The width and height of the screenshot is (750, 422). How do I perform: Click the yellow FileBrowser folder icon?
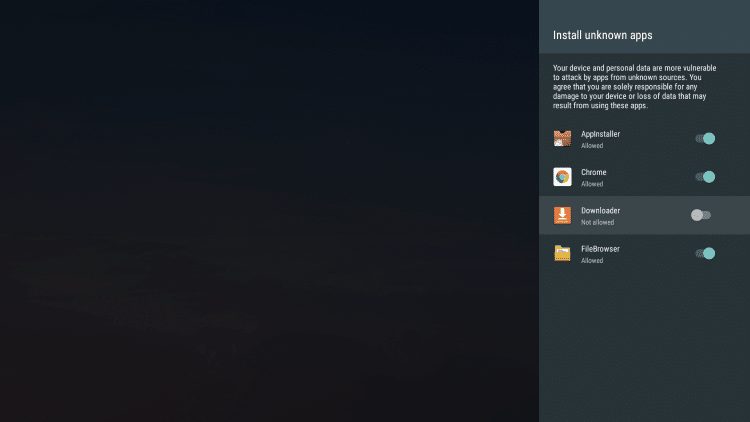pyautogui.click(x=562, y=253)
